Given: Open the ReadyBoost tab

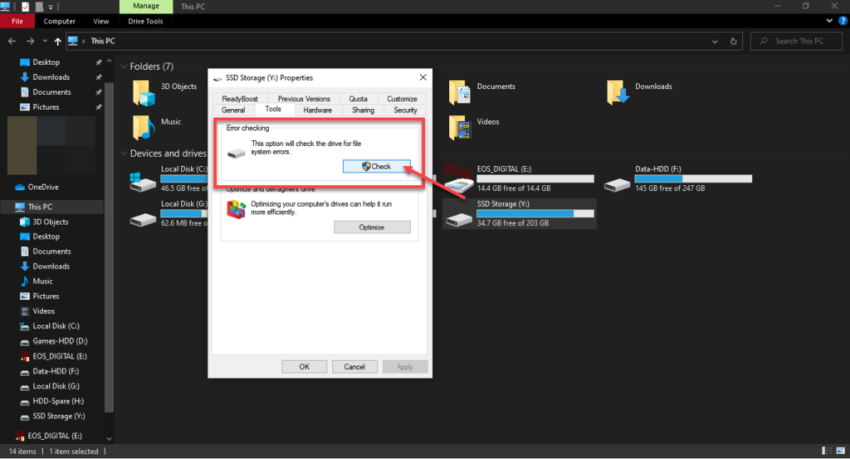Looking at the screenshot, I should (240, 99).
